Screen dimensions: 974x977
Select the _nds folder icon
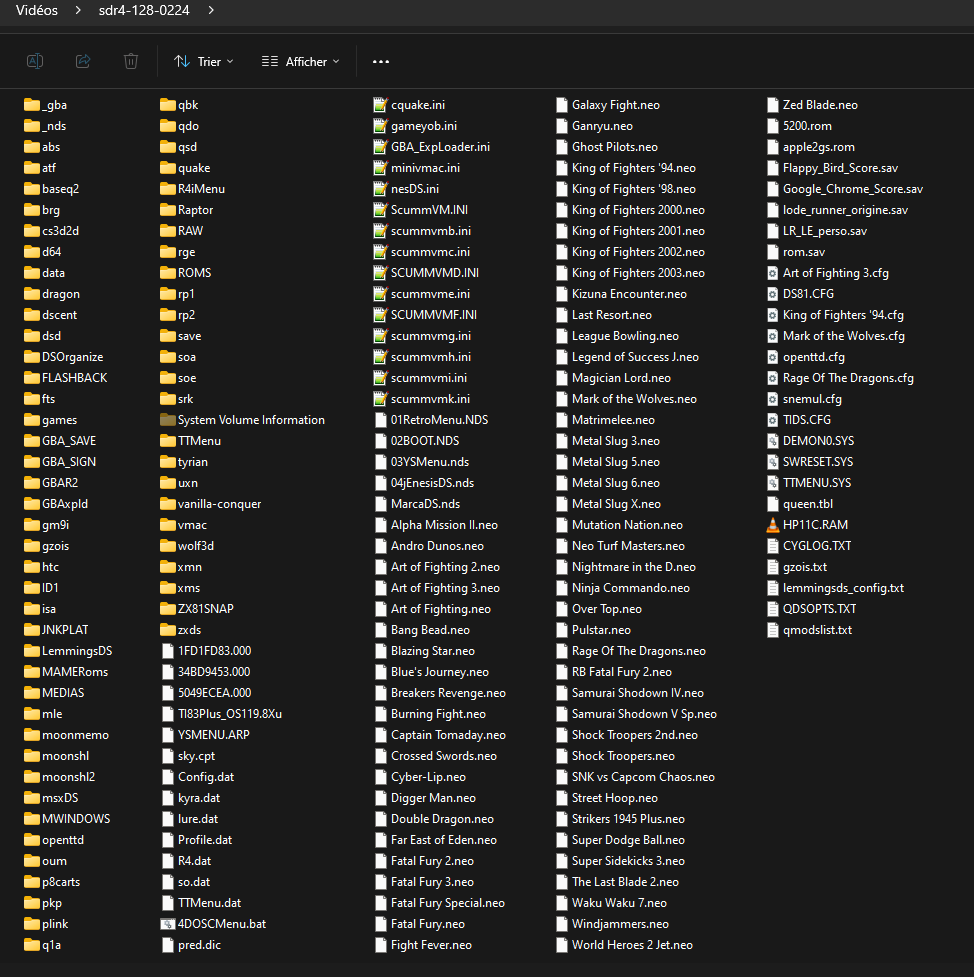[32, 126]
